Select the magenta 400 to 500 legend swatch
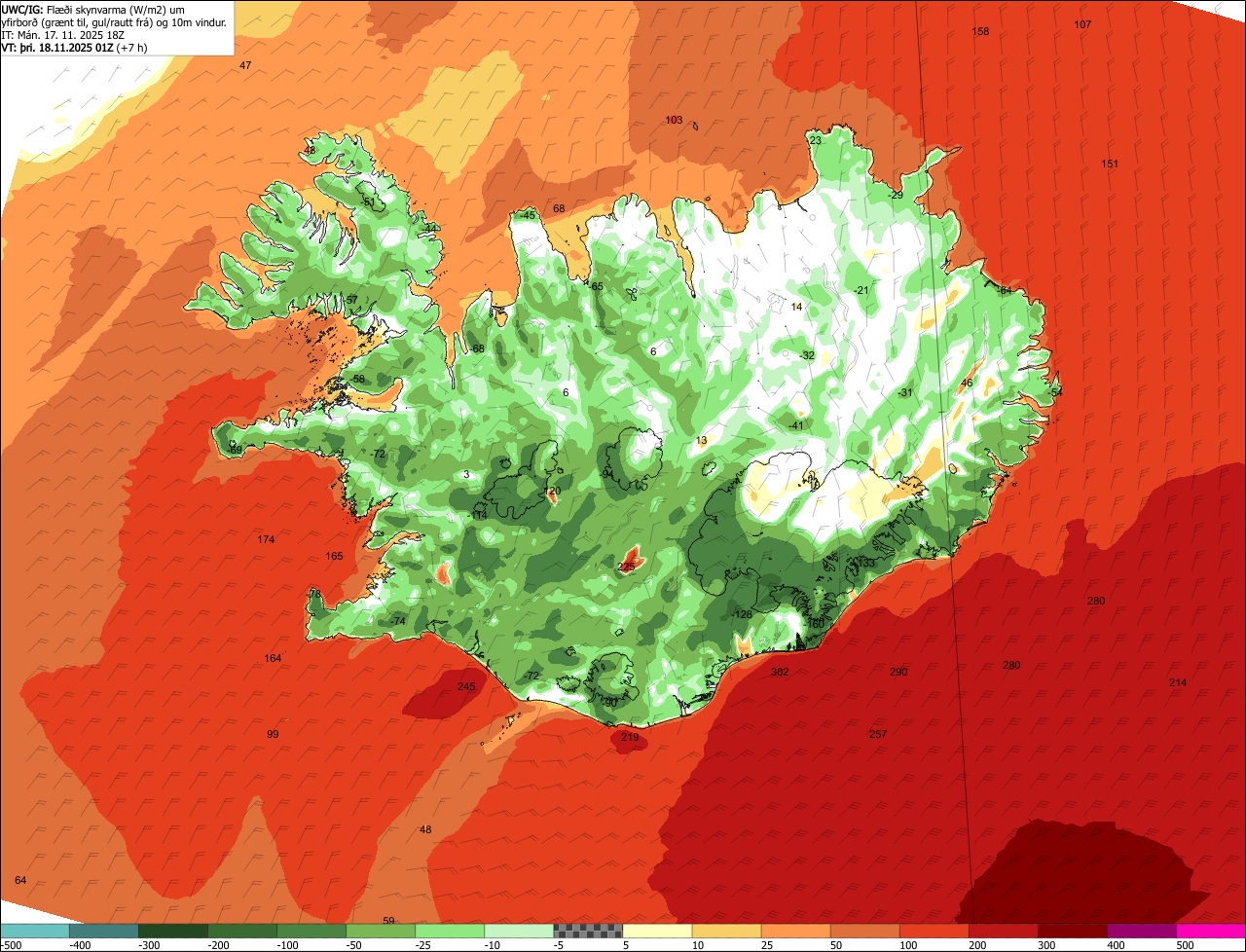Viewport: 1246px width, 952px height. point(1142,931)
